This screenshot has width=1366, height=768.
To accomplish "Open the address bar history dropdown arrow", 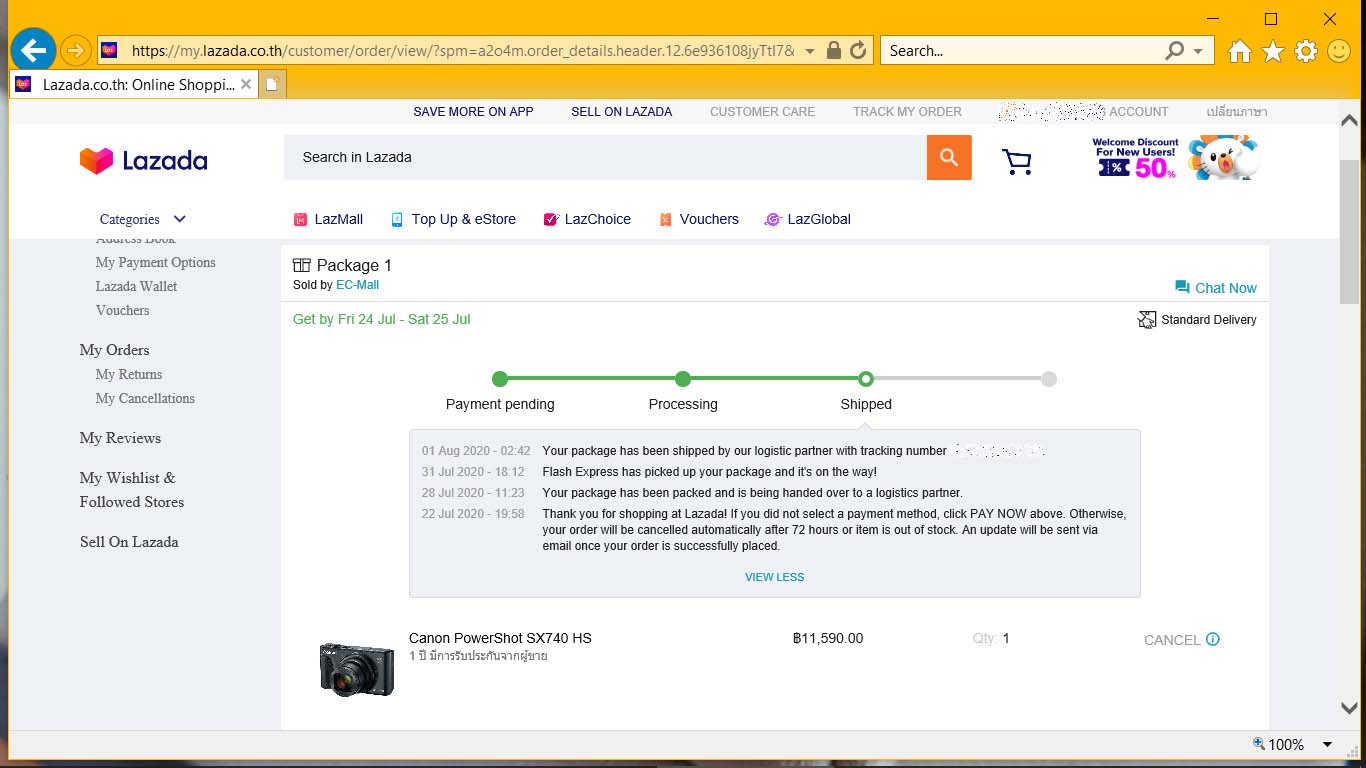I will click(810, 51).
